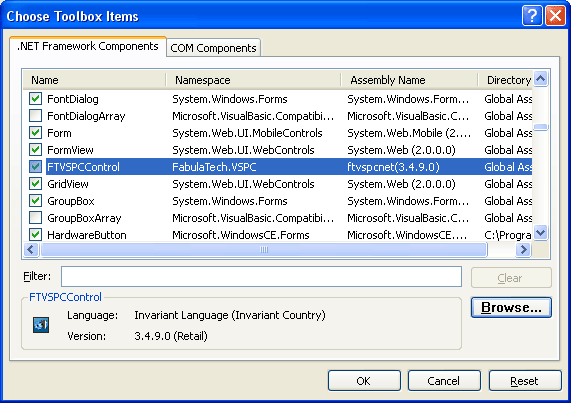Select the .NET Framework Components tab

pos(88,46)
